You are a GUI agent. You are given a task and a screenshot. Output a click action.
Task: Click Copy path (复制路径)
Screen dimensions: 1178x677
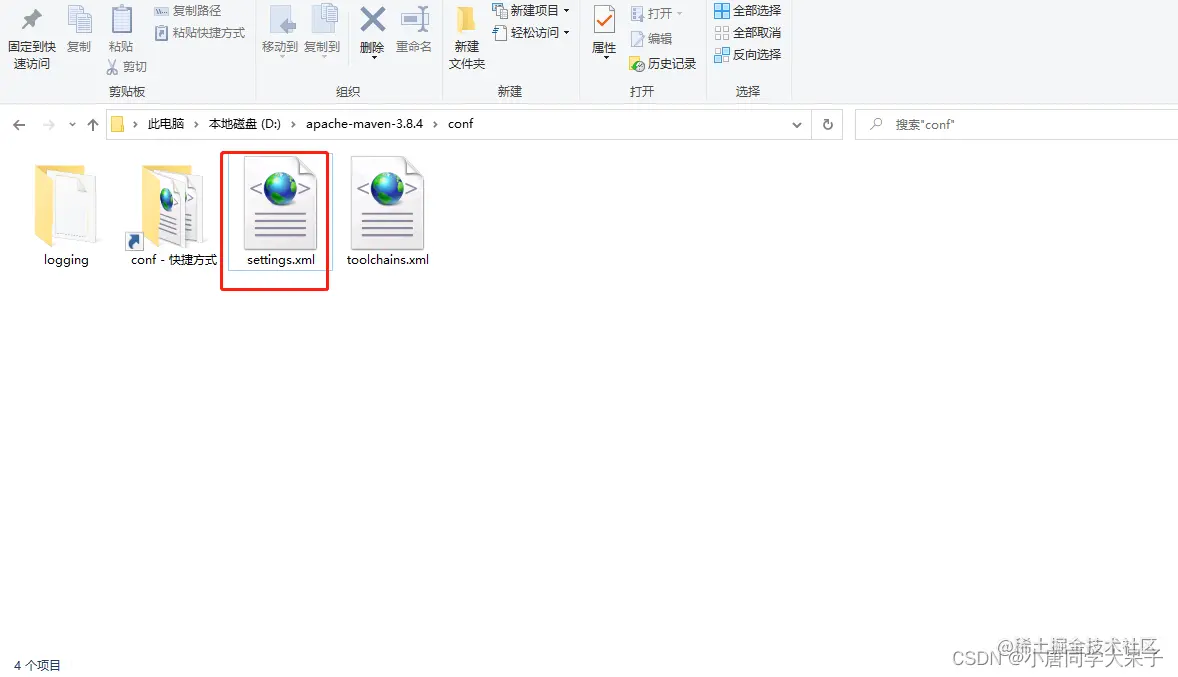point(188,11)
